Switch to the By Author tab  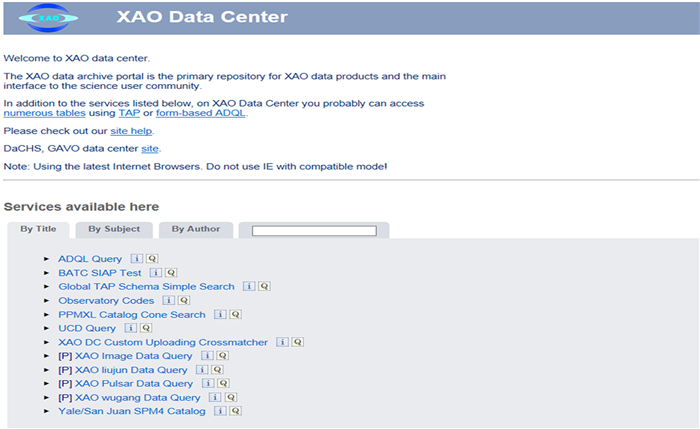(195, 229)
